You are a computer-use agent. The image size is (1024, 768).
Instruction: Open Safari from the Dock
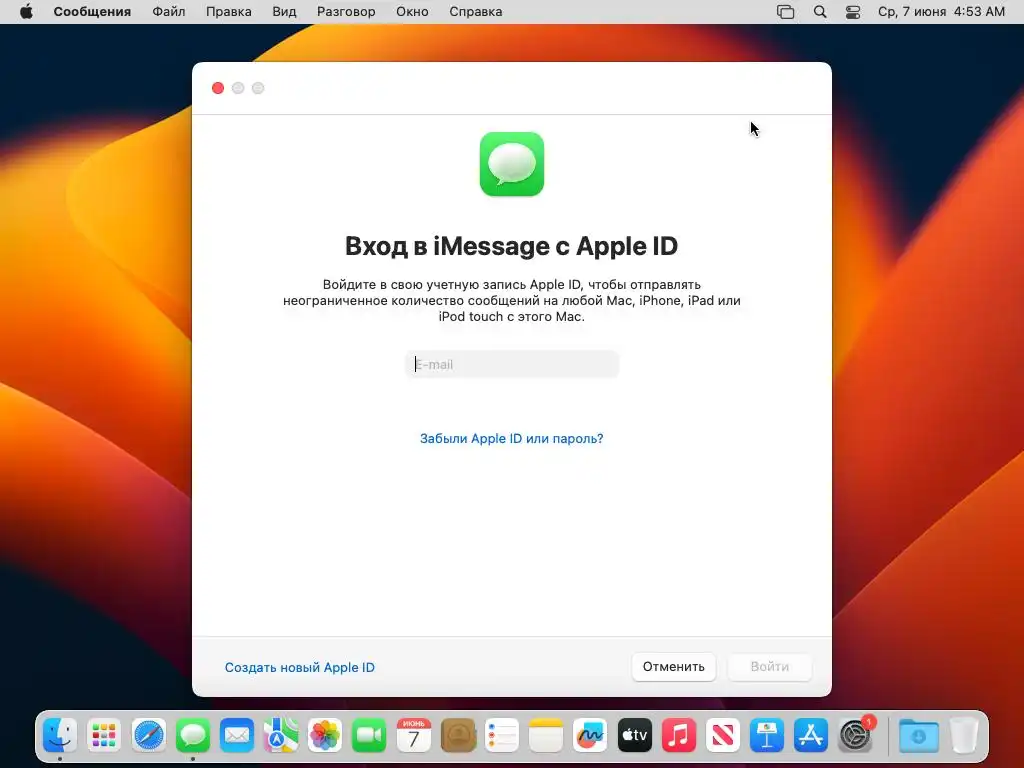click(148, 735)
